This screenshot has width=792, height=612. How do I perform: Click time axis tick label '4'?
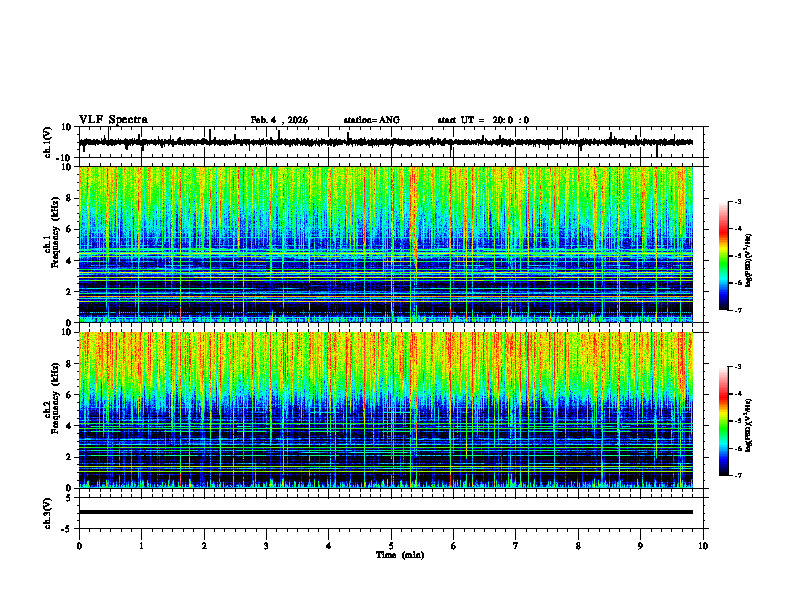pos(329,546)
